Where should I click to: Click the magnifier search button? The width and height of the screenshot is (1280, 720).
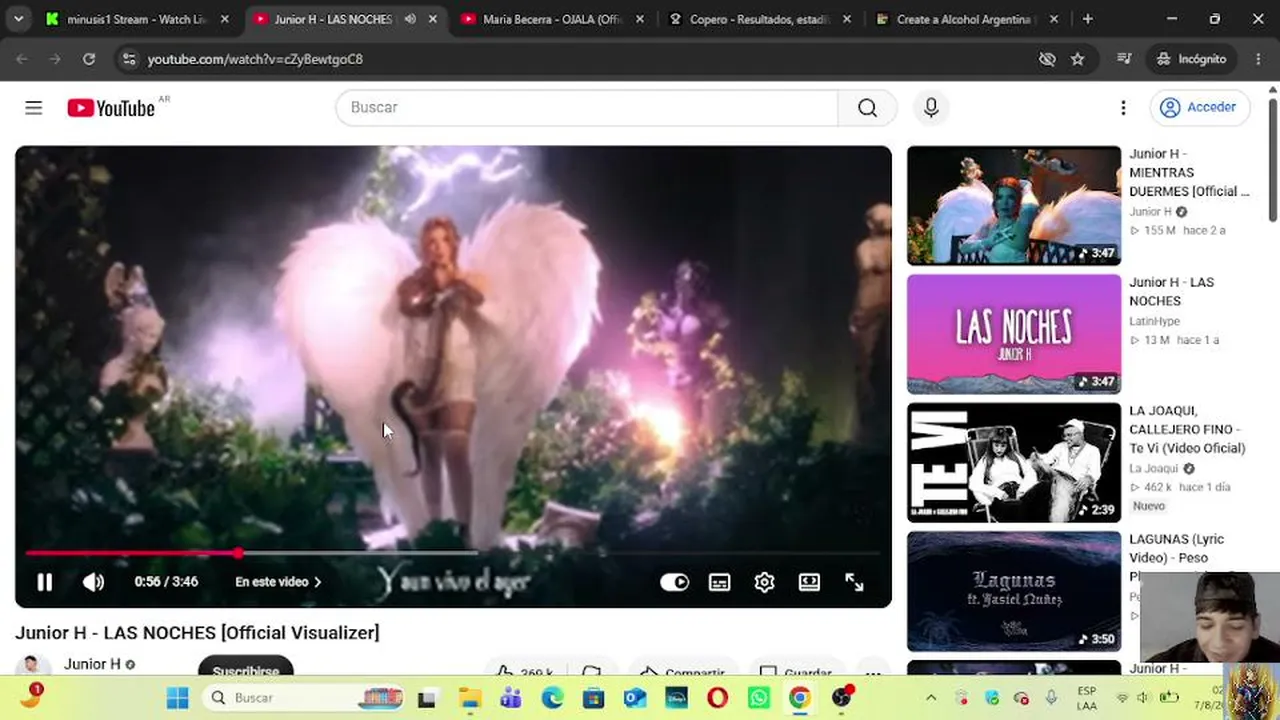[867, 108]
